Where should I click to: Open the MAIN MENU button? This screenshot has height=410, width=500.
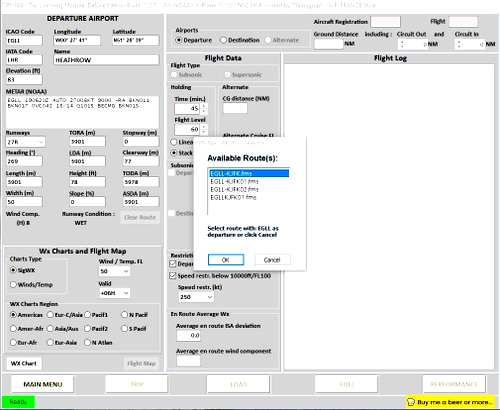tap(43, 384)
